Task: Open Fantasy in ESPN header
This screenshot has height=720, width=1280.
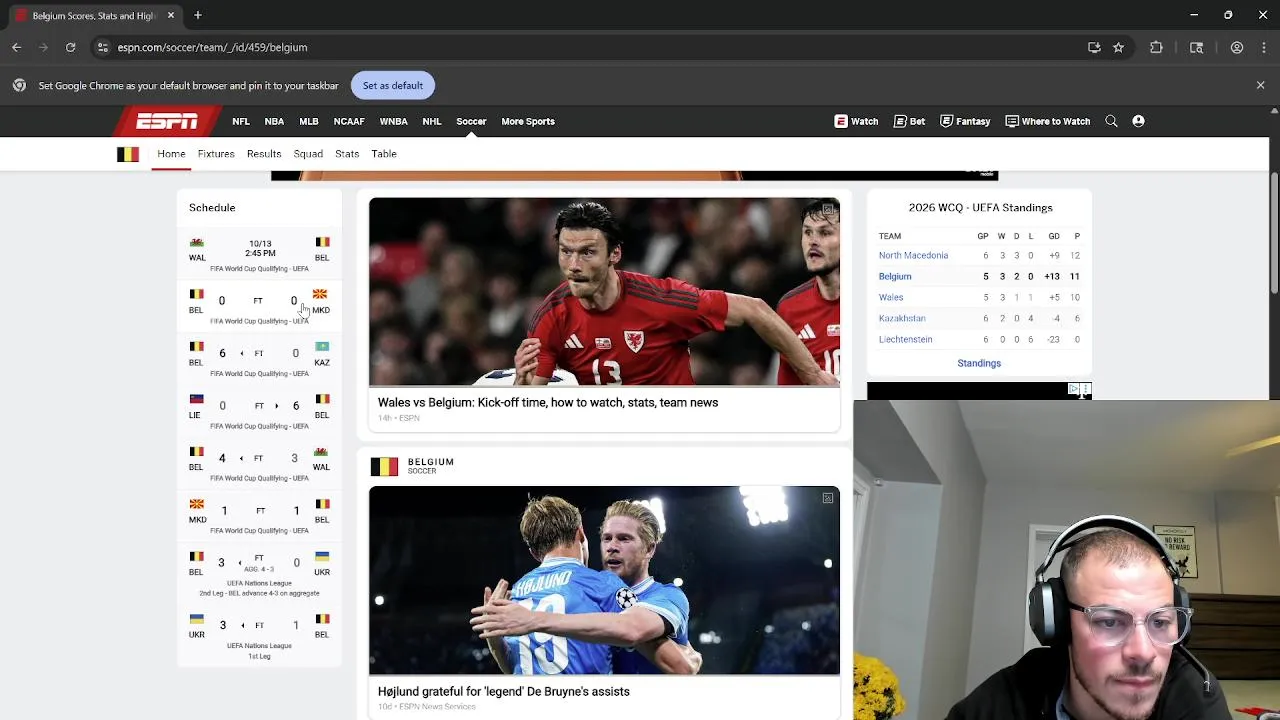Action: pyautogui.click(x=965, y=121)
